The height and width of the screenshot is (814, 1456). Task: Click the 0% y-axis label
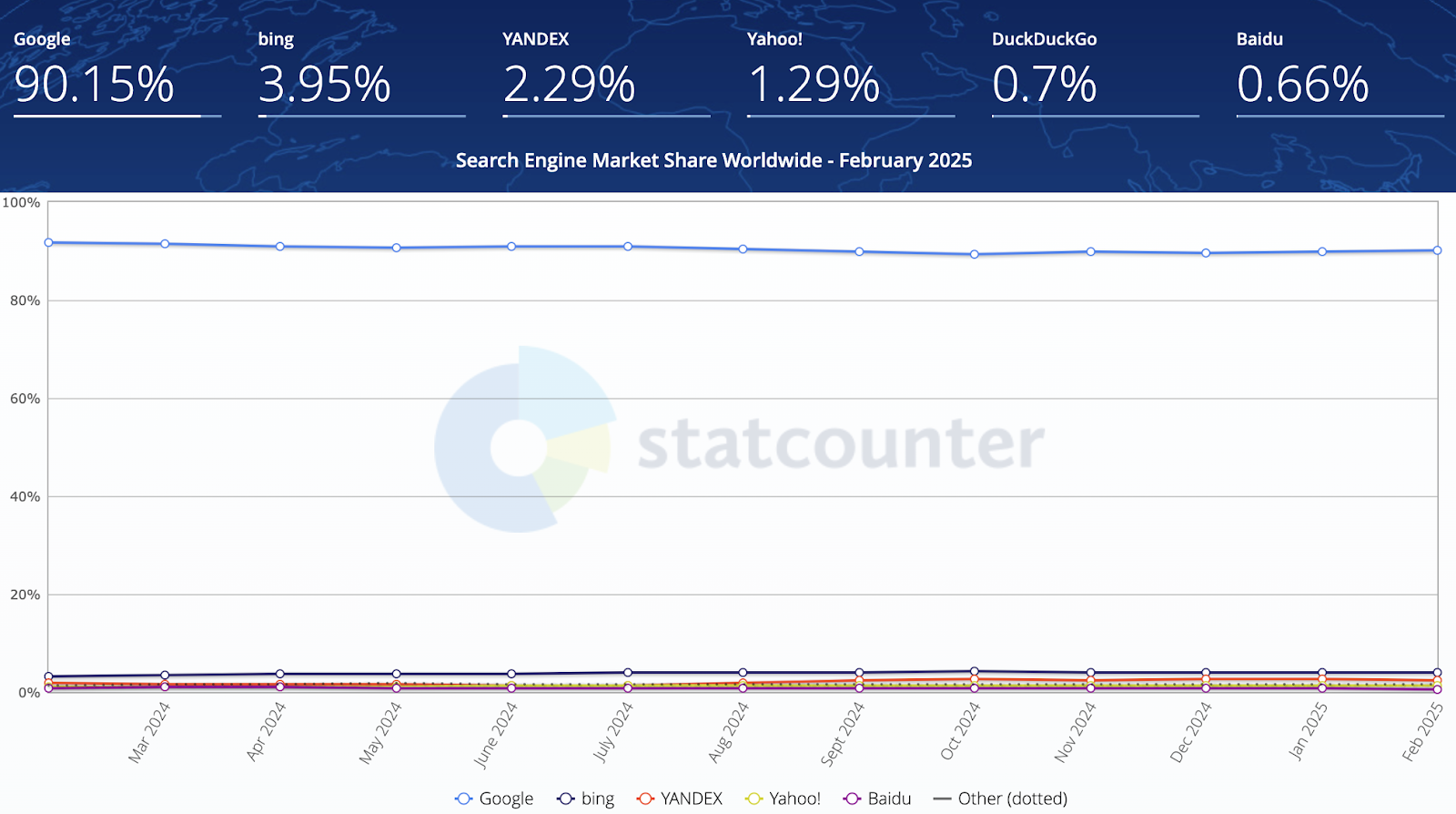pyautogui.click(x=29, y=693)
